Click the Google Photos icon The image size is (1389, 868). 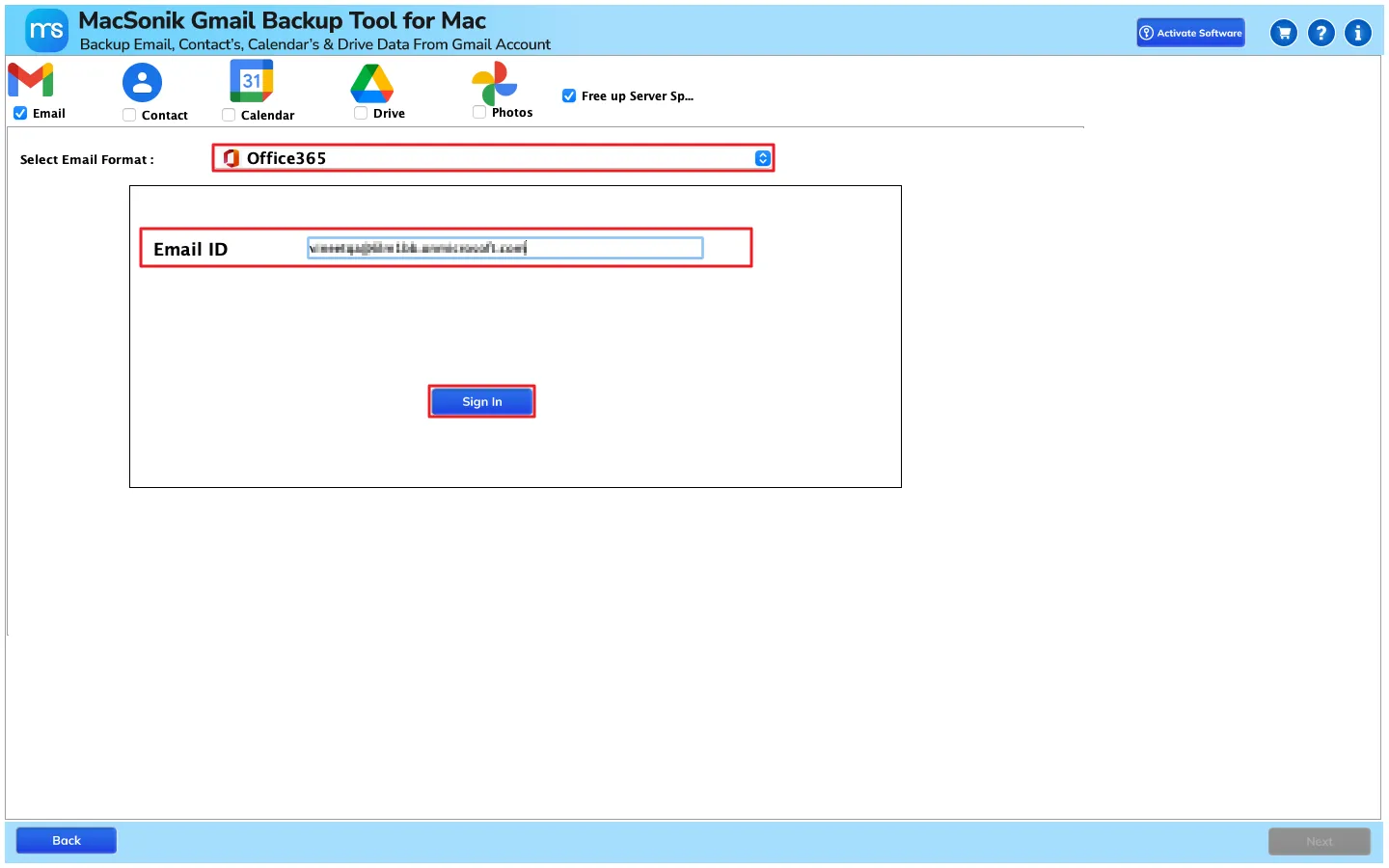point(495,83)
